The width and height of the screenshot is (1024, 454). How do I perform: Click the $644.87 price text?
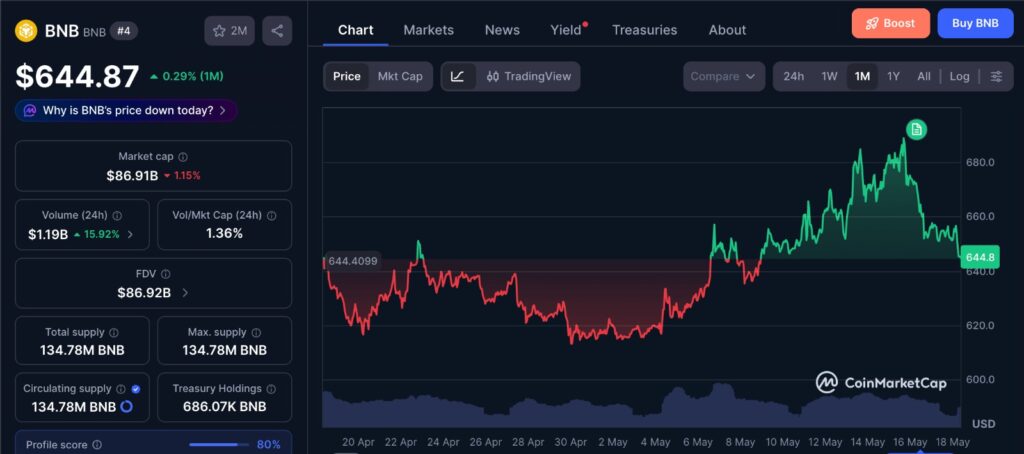click(77, 76)
